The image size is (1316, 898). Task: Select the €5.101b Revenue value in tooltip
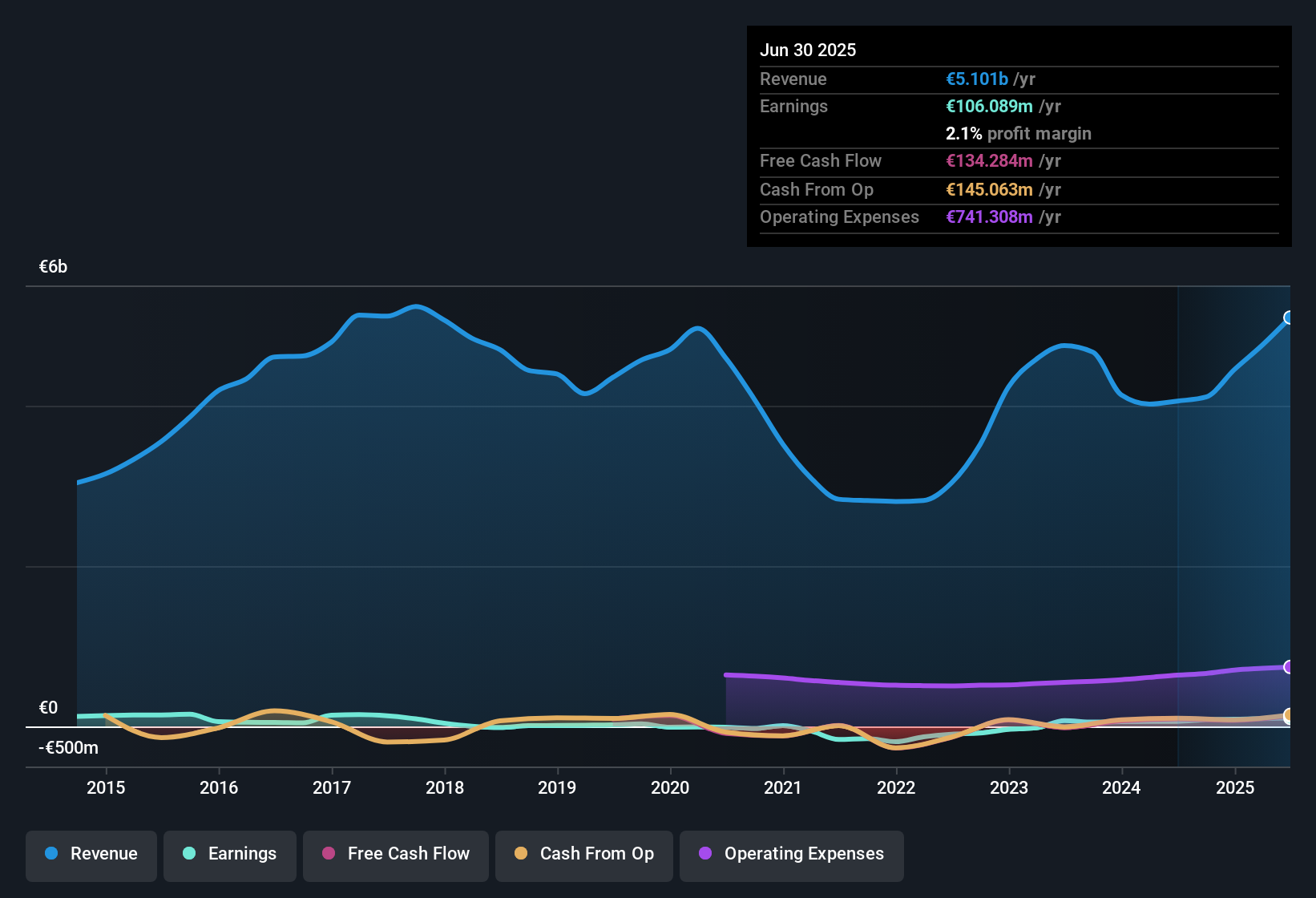[977, 79]
